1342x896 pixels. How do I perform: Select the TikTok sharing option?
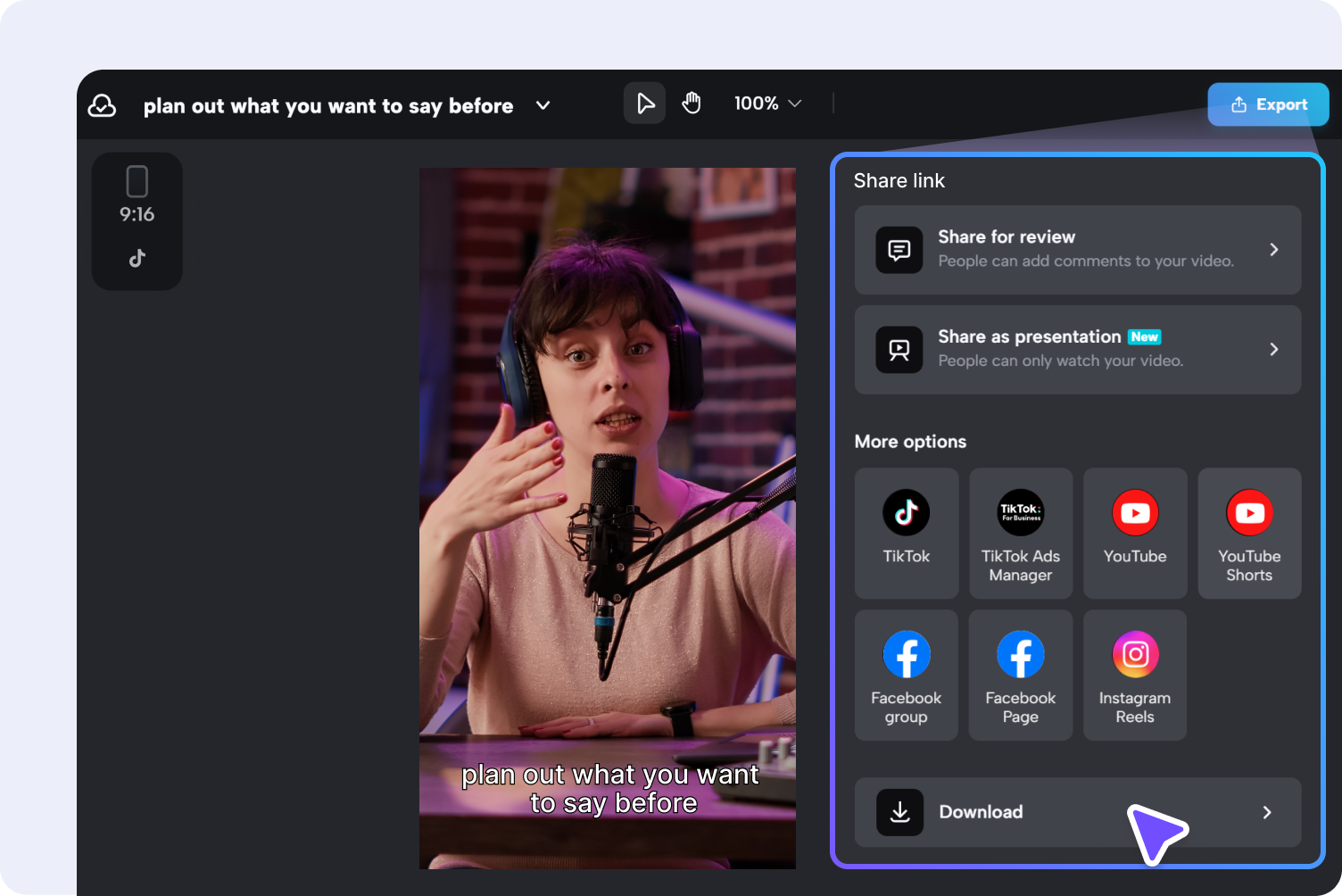[906, 533]
